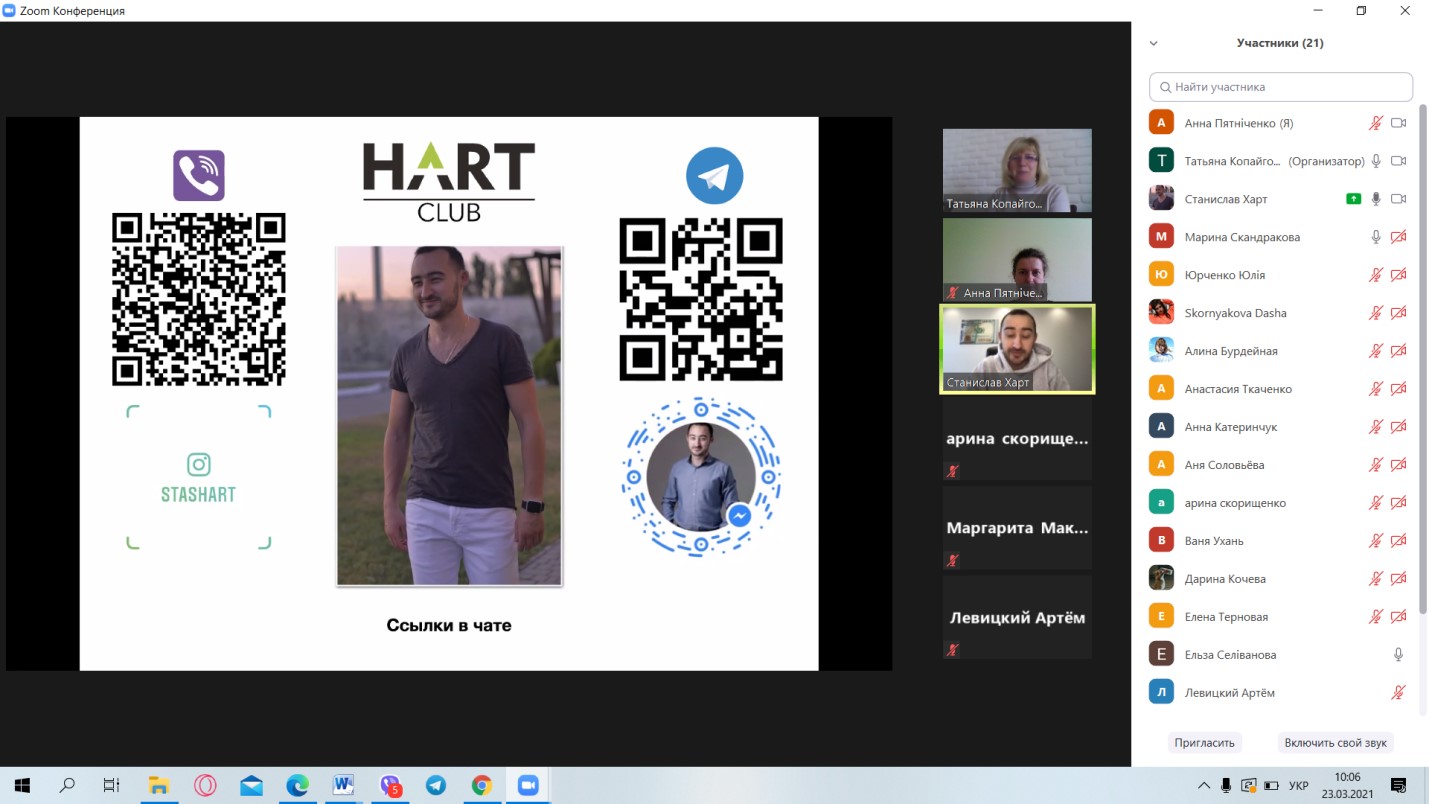Viewport: 1429px width, 804px height.
Task: Click Станислав Харт screen share icon
Action: (x=1353, y=199)
